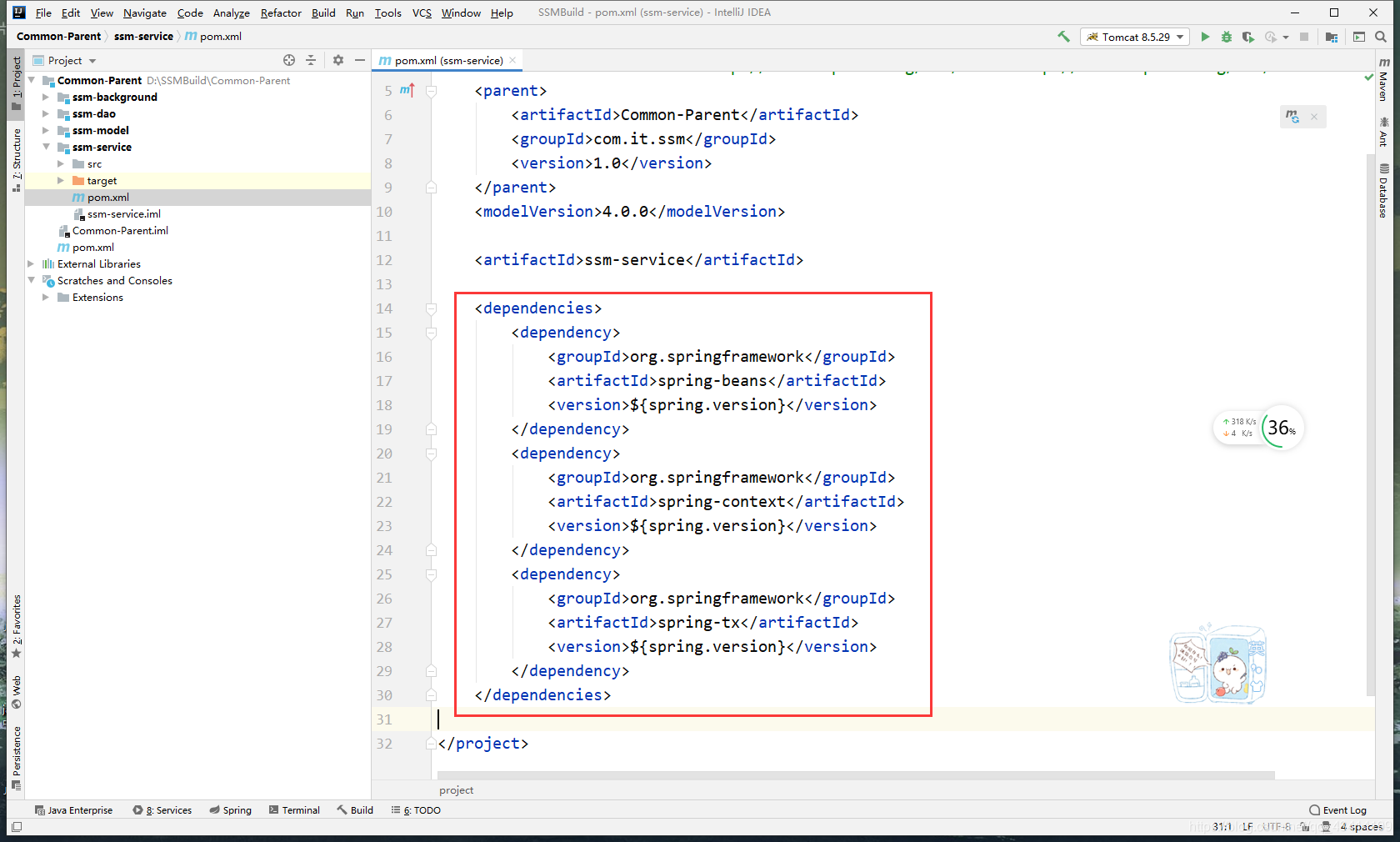Run Tomcat with green play icon
Image resolution: width=1400 pixels, height=842 pixels.
coord(1205,37)
